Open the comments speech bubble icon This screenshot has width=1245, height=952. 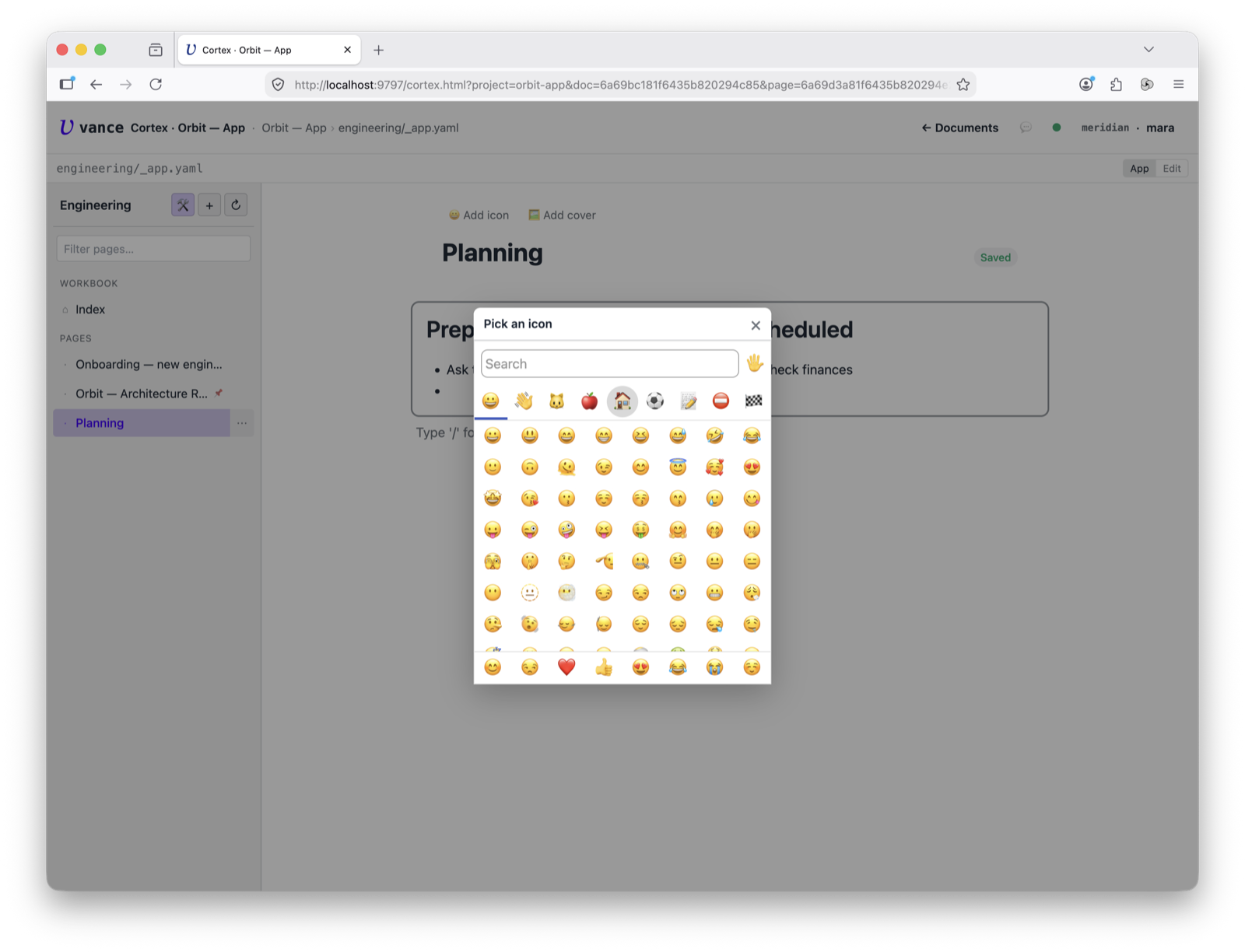(1026, 128)
